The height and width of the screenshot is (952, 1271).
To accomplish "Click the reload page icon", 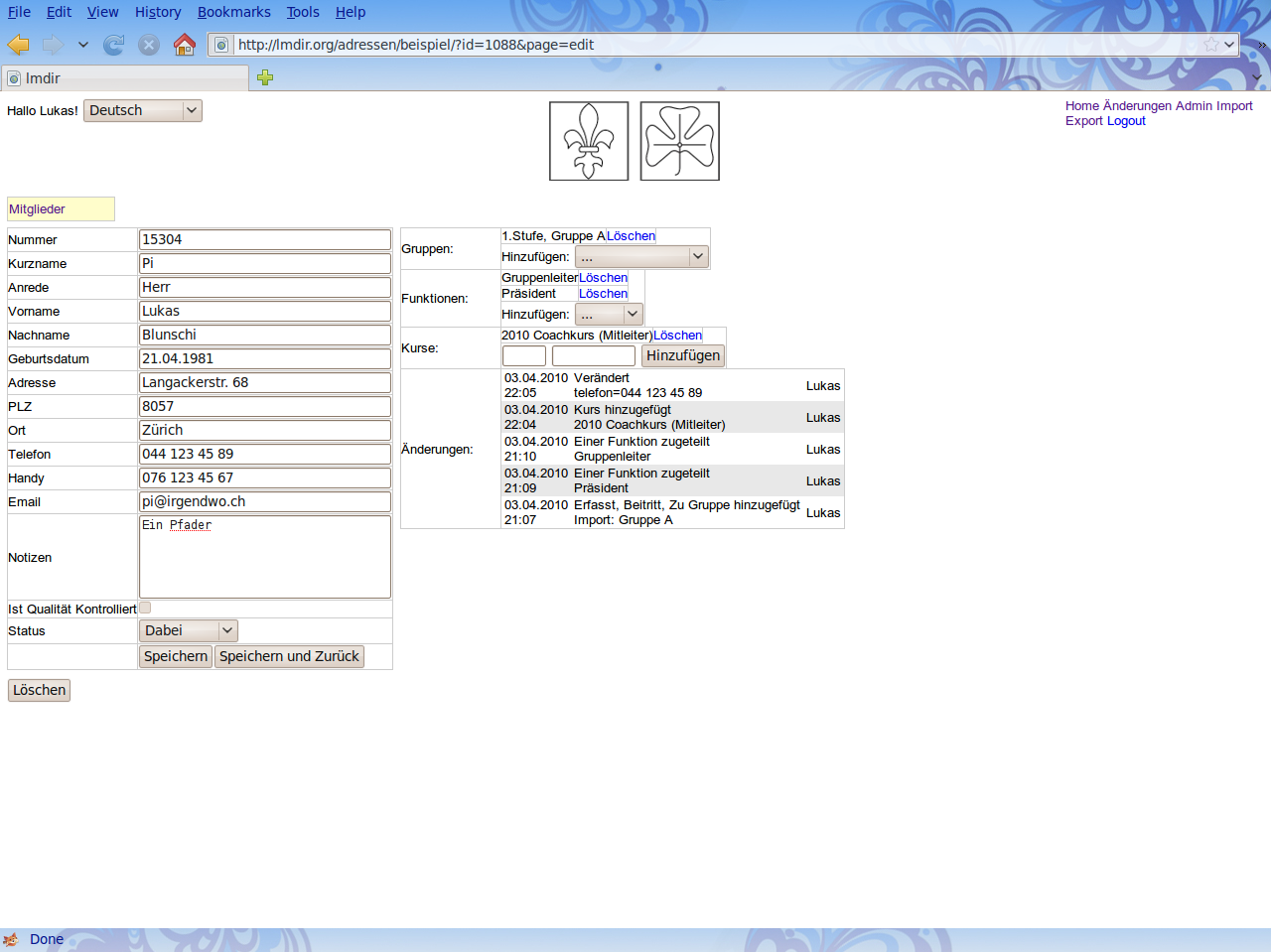I will [x=114, y=45].
